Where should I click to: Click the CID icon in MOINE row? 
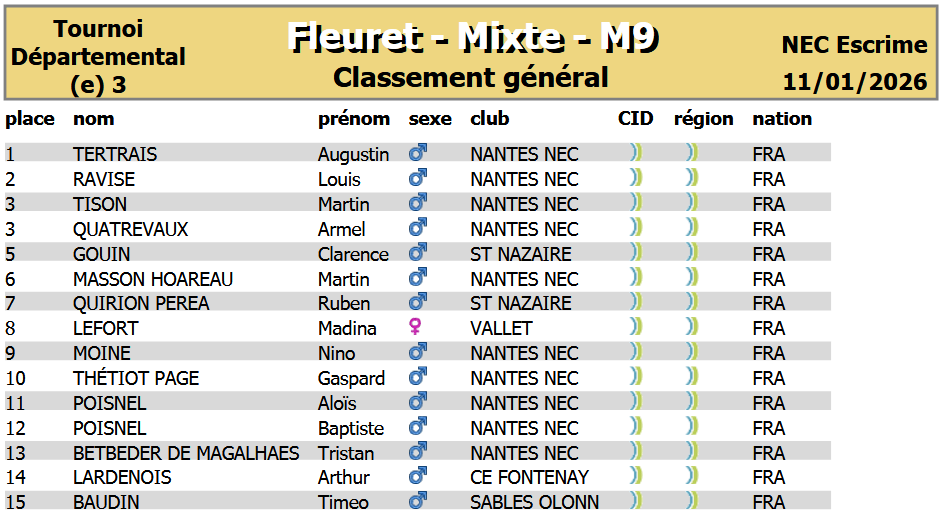635,352
